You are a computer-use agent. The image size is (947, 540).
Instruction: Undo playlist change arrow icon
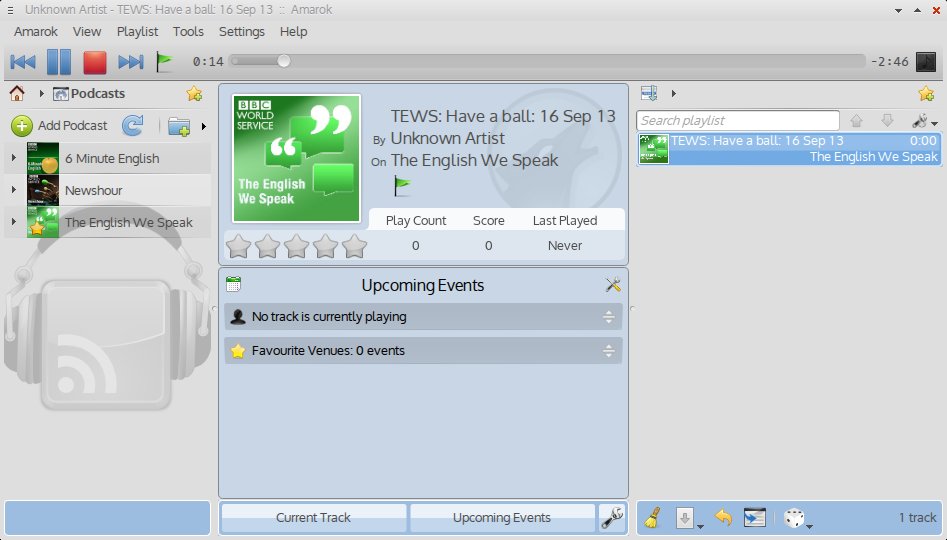point(723,518)
